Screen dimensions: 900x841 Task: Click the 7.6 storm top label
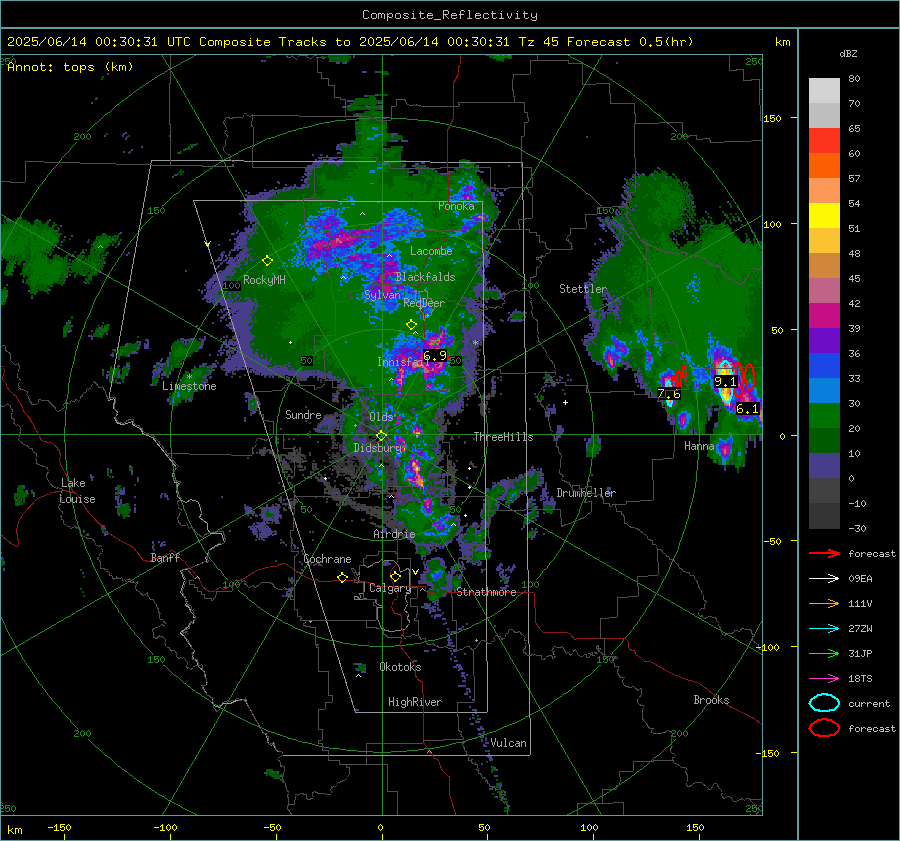669,393
